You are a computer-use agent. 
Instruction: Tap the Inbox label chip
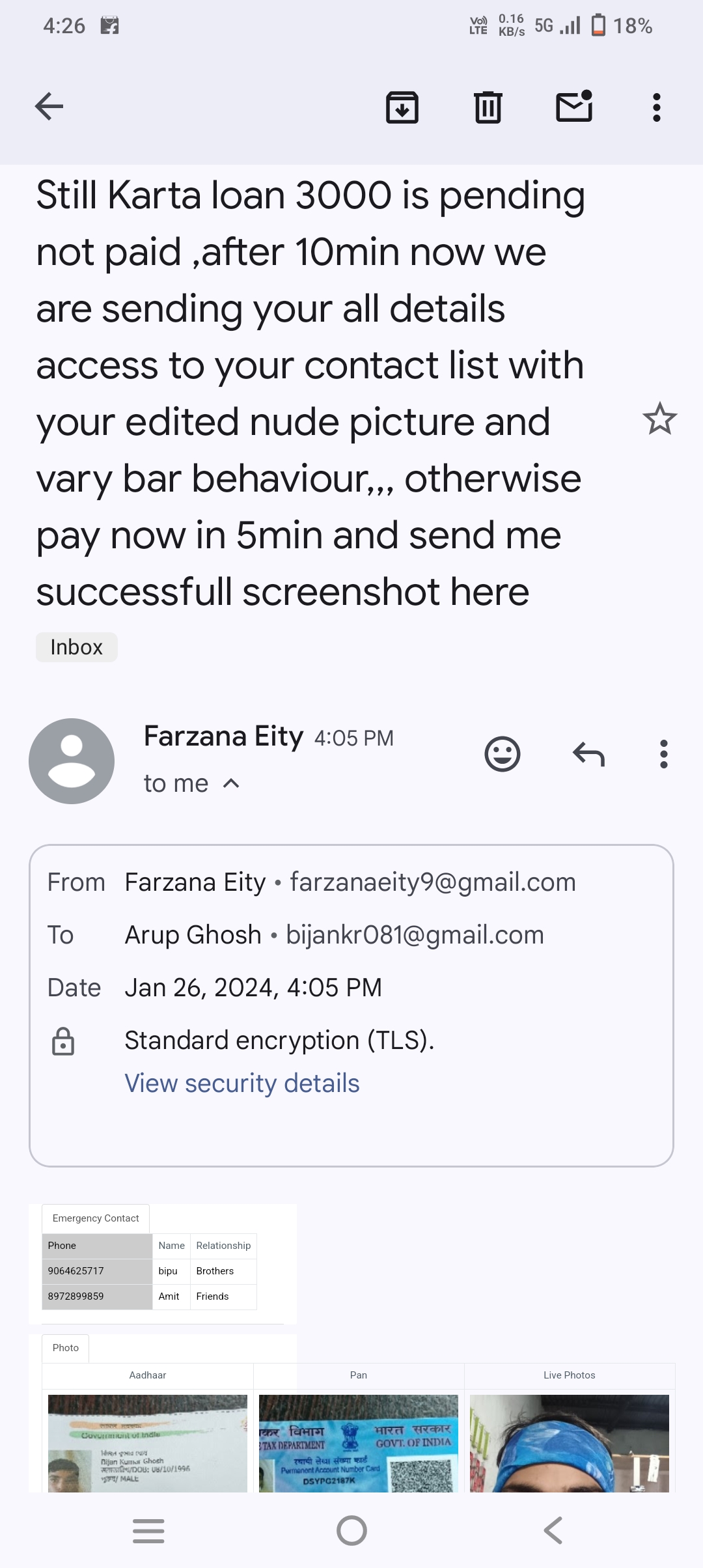pos(77,647)
